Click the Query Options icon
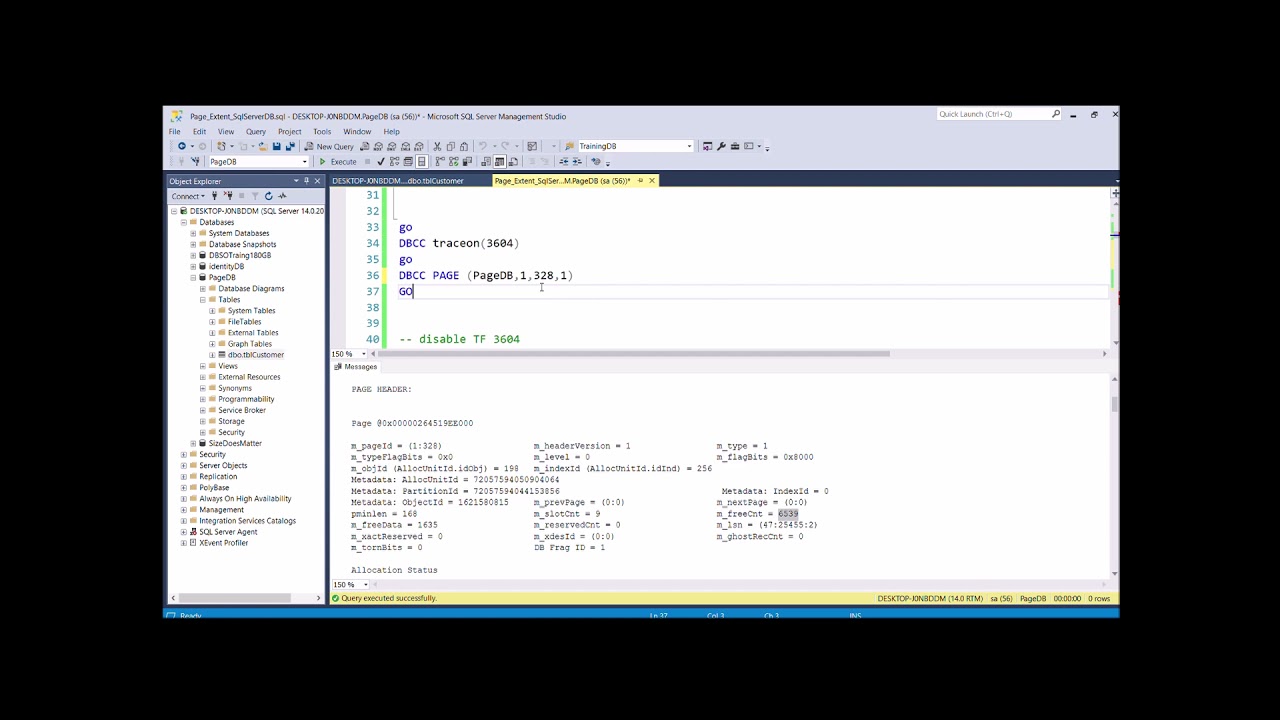This screenshot has height=720, width=1280. [x=407, y=161]
